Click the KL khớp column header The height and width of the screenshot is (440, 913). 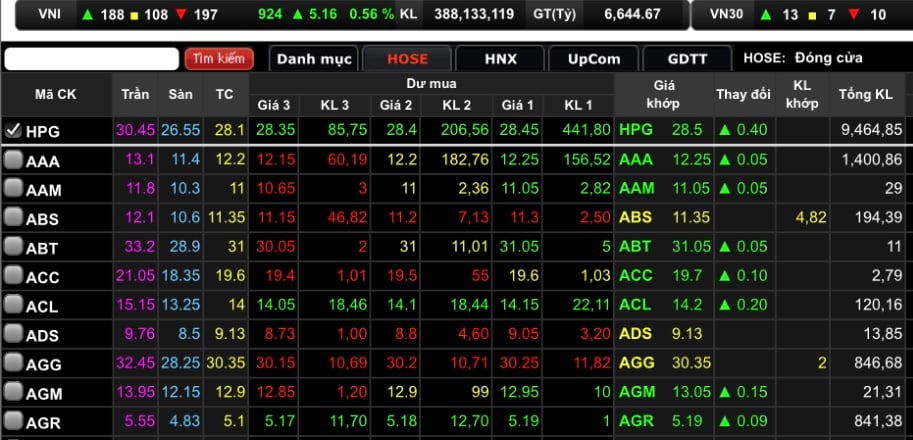802,94
